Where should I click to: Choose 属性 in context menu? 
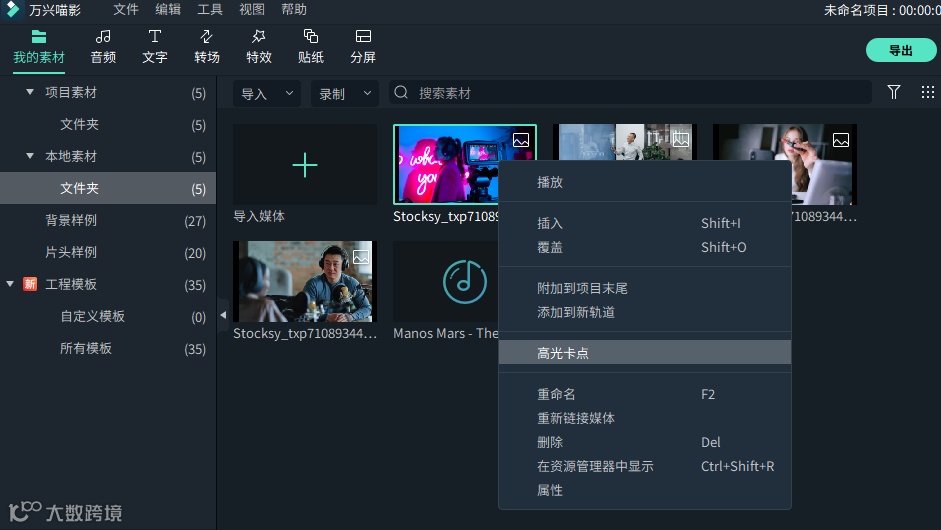pos(645,490)
